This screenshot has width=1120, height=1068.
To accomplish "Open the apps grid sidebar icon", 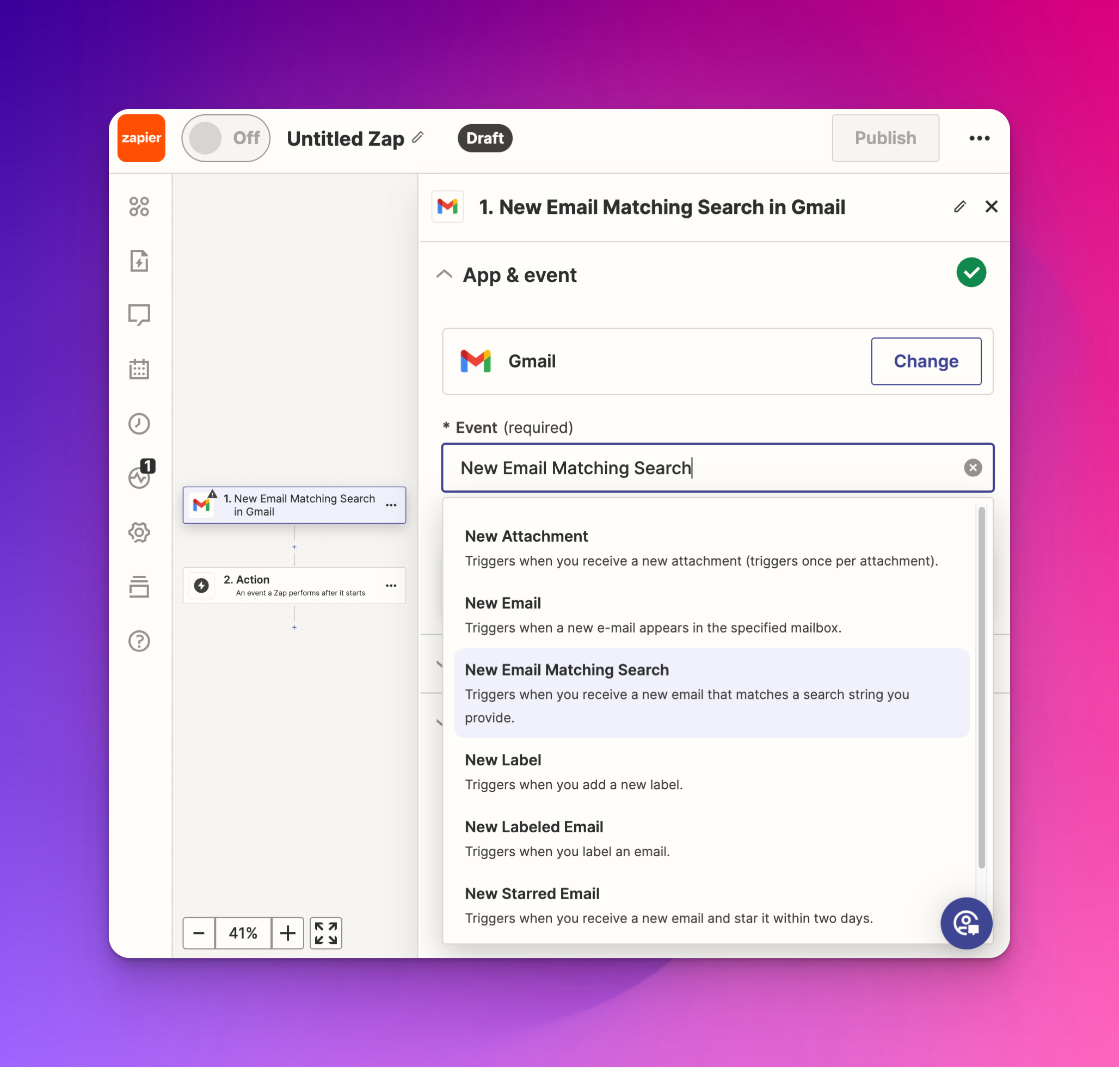I will [139, 207].
